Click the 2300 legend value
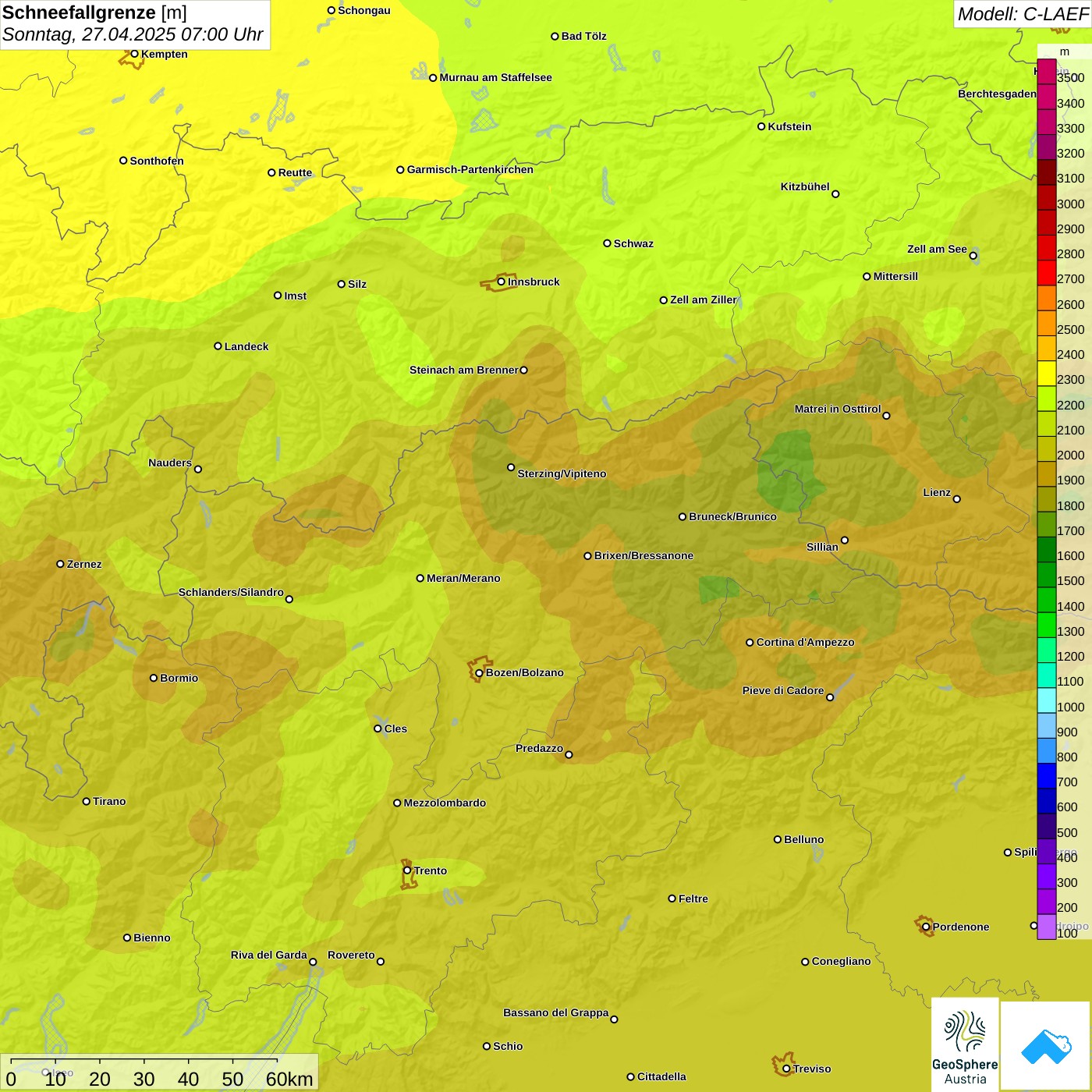The image size is (1092, 1092). (x=1070, y=380)
